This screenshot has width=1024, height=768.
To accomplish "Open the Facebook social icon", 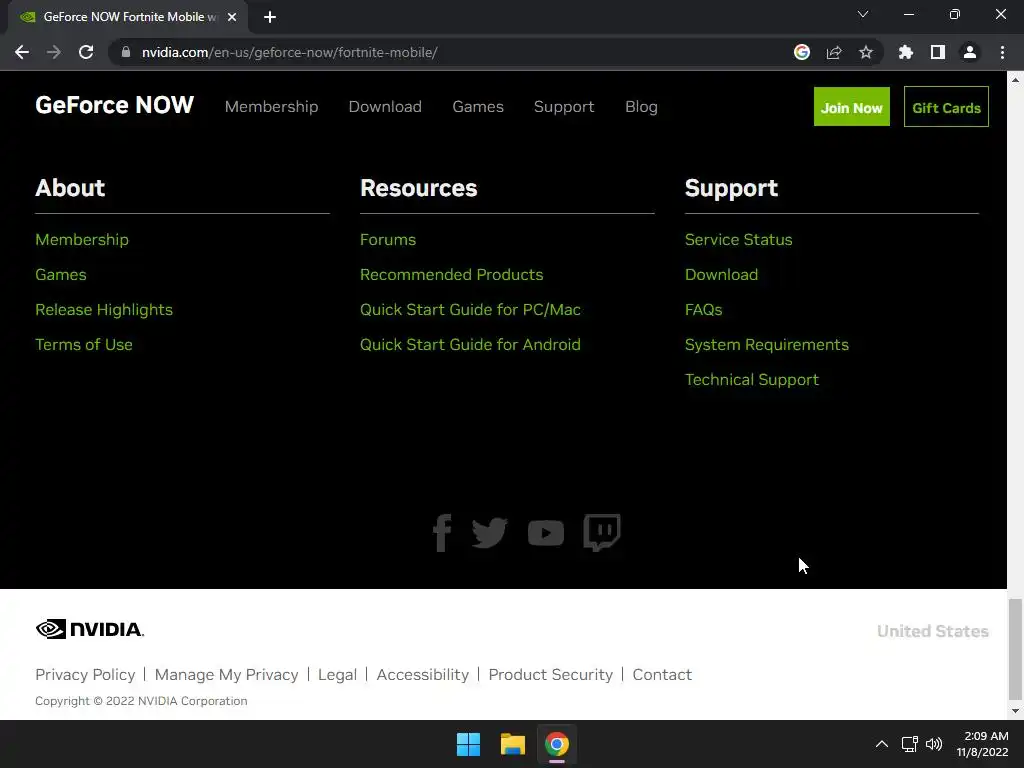I will tap(442, 533).
